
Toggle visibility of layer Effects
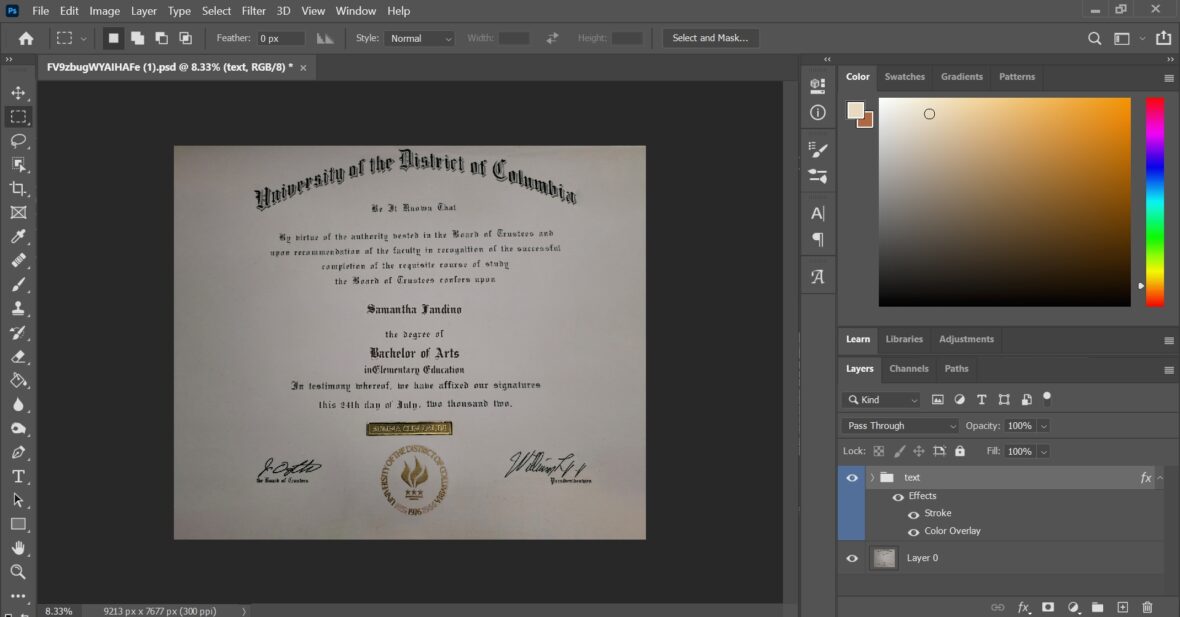898,497
